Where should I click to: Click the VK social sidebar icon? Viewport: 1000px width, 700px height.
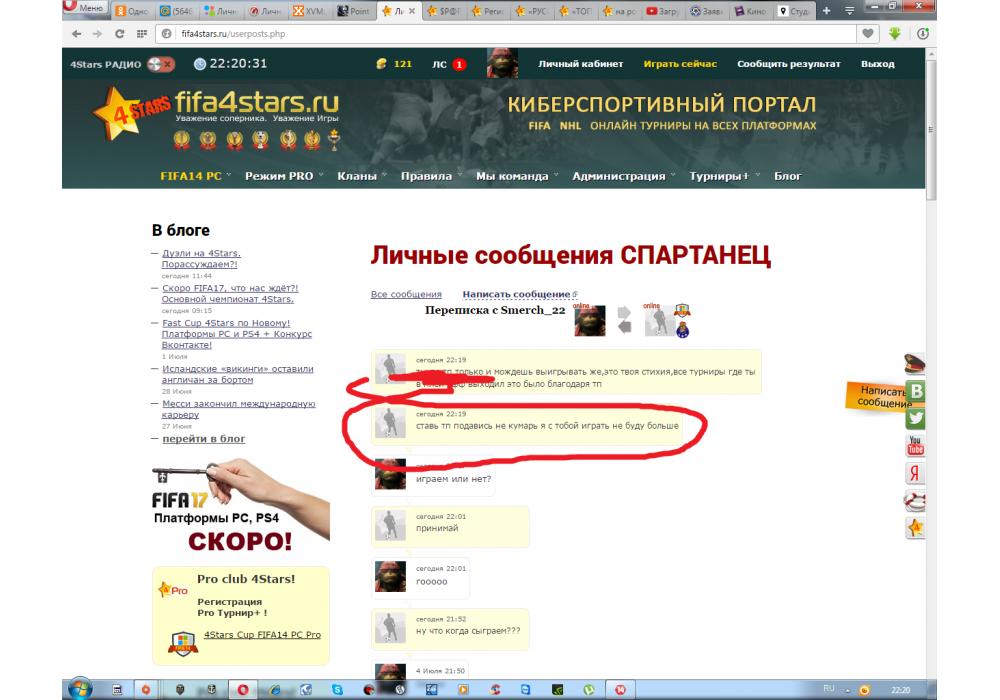pos(914,392)
